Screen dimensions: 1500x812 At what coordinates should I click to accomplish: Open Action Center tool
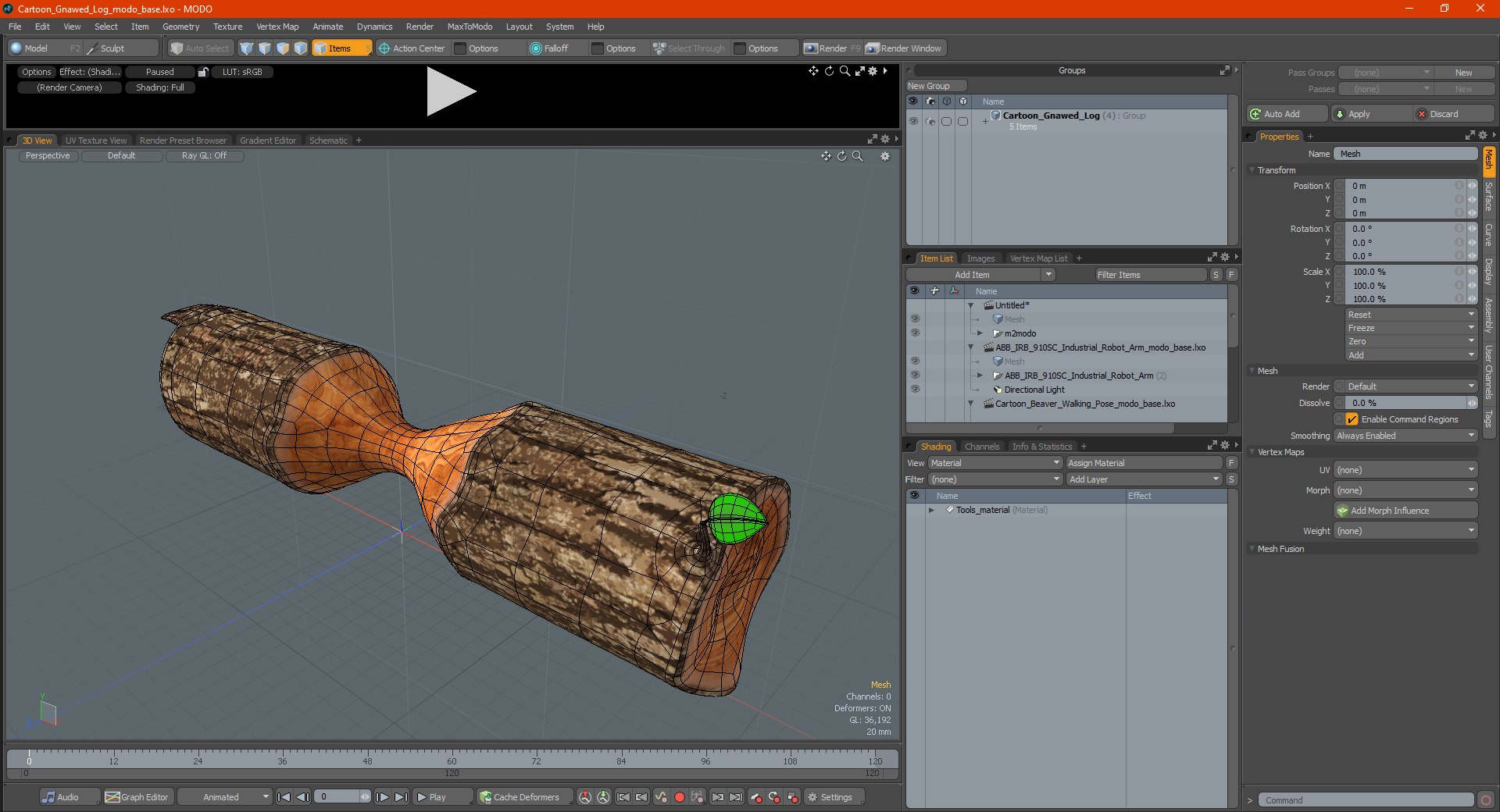click(x=412, y=48)
